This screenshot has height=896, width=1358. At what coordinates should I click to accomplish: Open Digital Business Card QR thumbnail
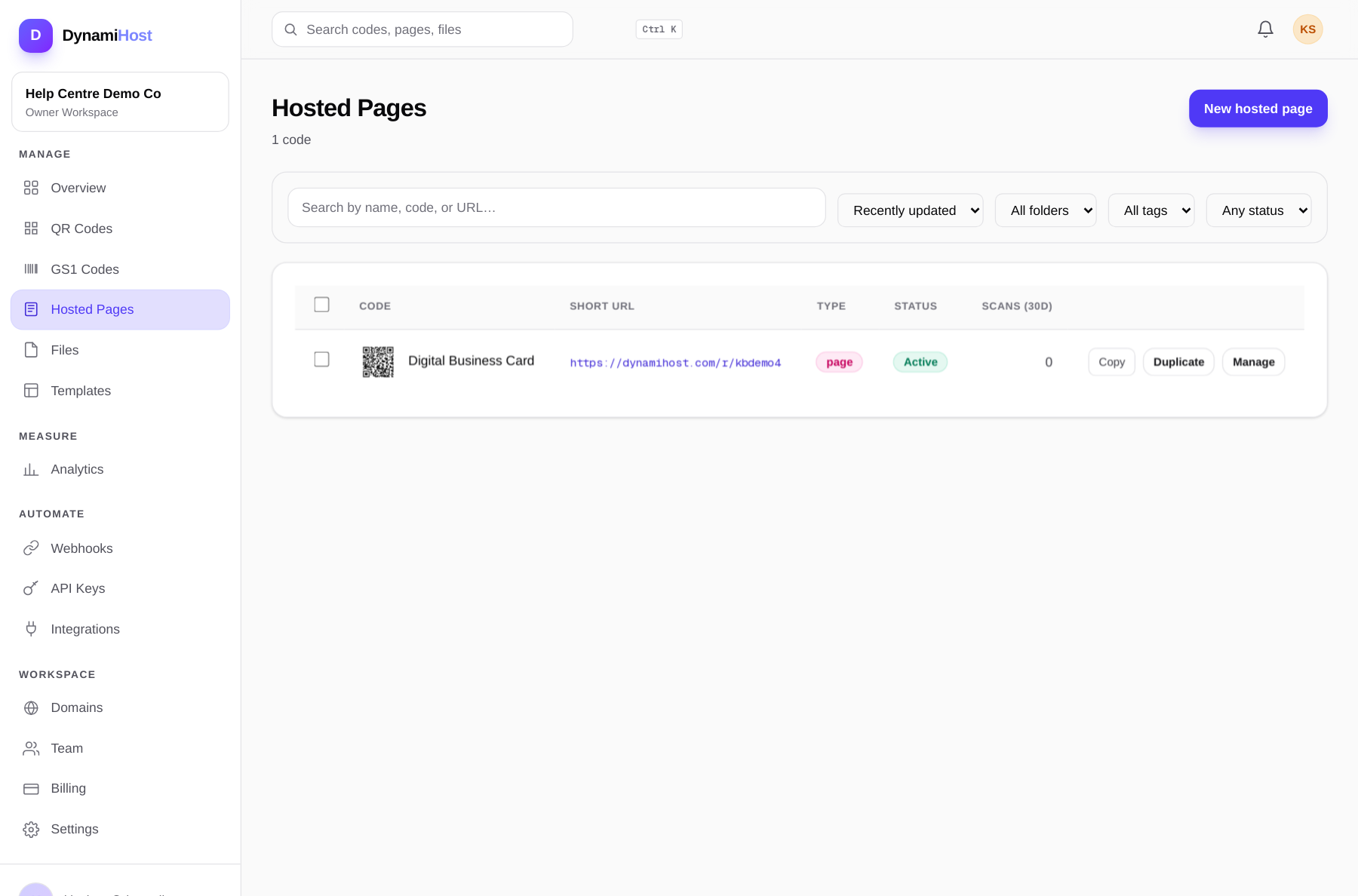click(378, 362)
